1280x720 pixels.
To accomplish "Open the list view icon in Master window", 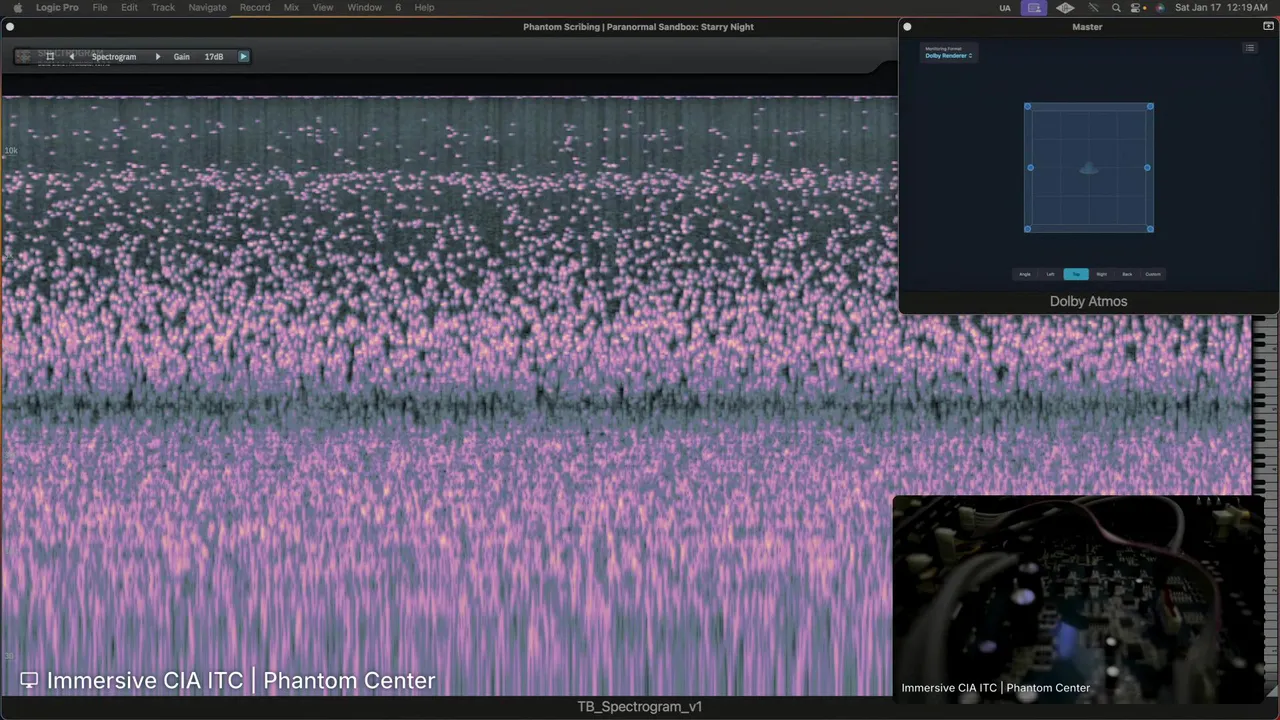I will [x=1249, y=48].
